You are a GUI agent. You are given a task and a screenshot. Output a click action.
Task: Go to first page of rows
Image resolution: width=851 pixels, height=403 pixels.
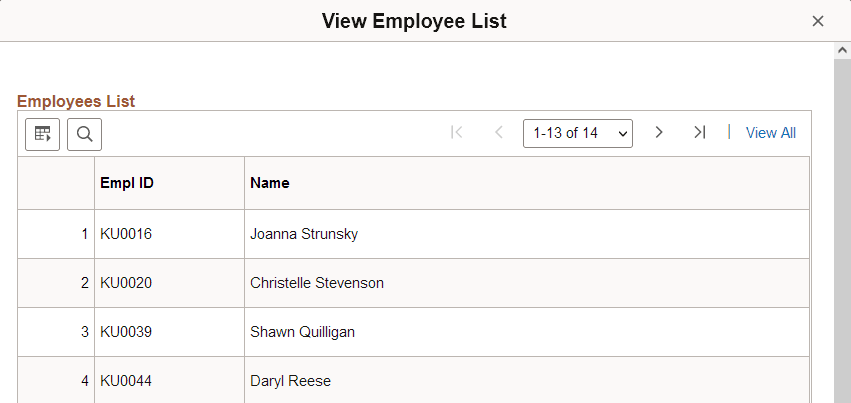(456, 132)
